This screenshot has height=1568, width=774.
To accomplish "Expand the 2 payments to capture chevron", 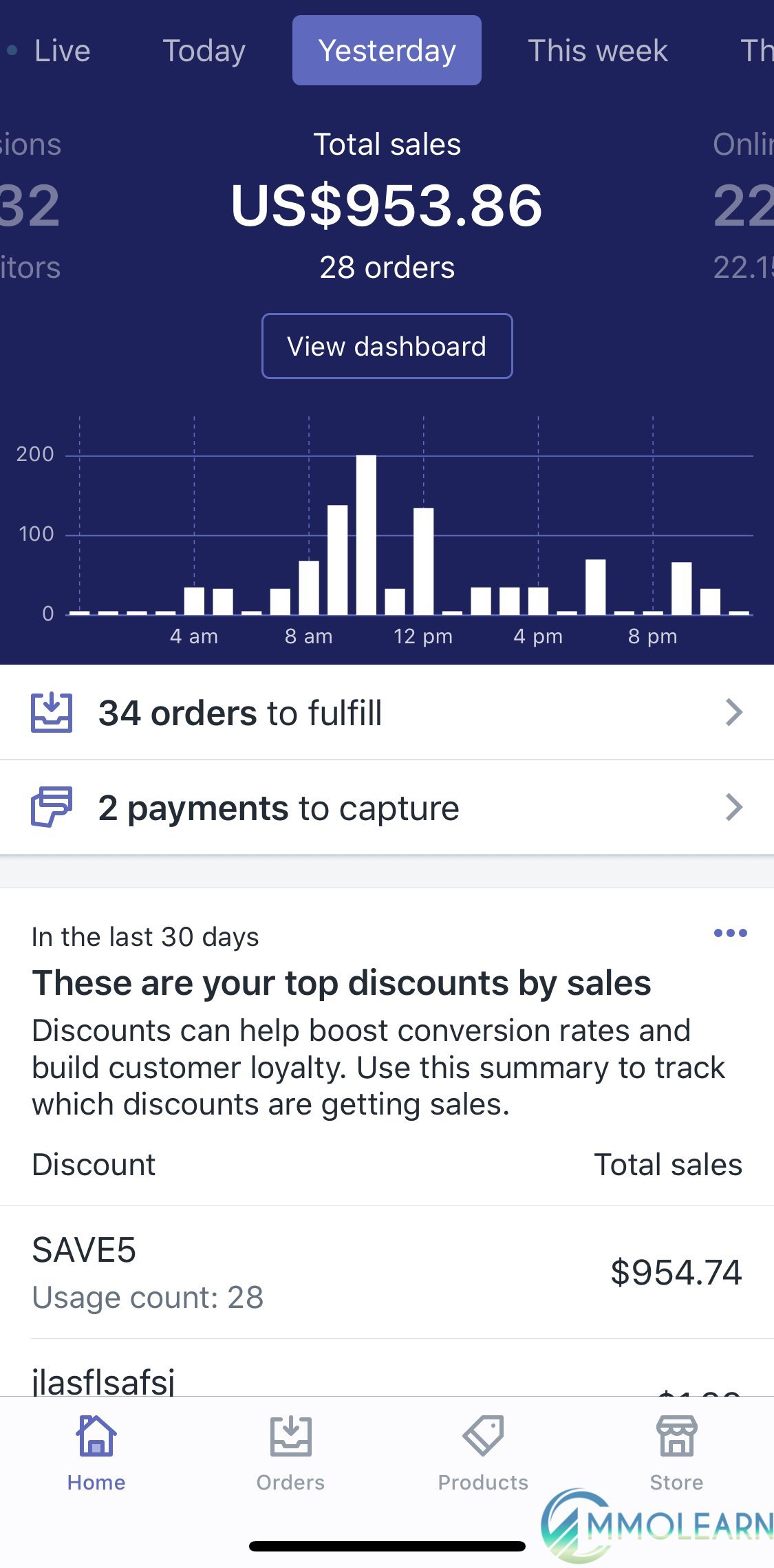I will 734,807.
